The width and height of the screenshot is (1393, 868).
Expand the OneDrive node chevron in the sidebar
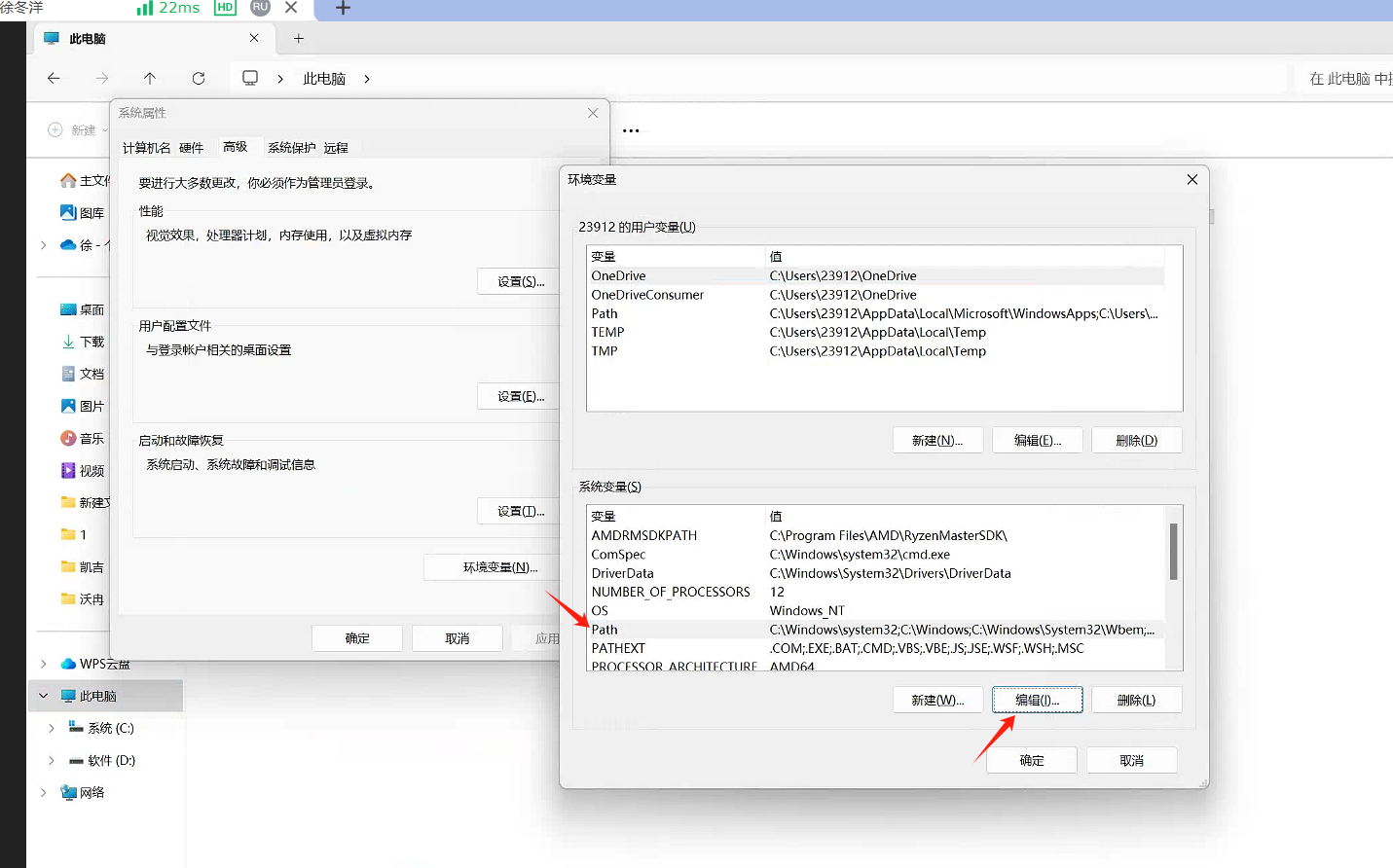pyautogui.click(x=43, y=245)
